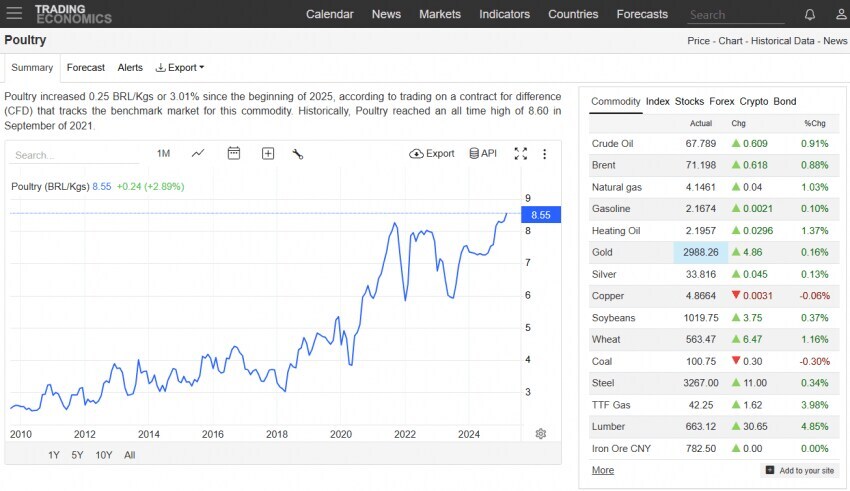Expand the Export dropdown menu

point(180,68)
